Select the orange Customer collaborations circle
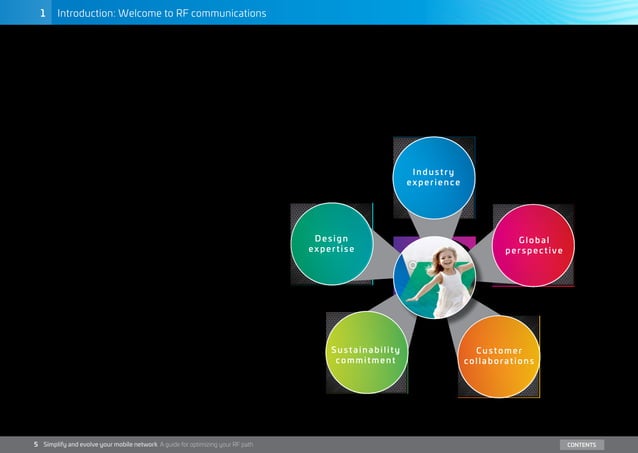The height and width of the screenshot is (453, 638). click(x=499, y=357)
